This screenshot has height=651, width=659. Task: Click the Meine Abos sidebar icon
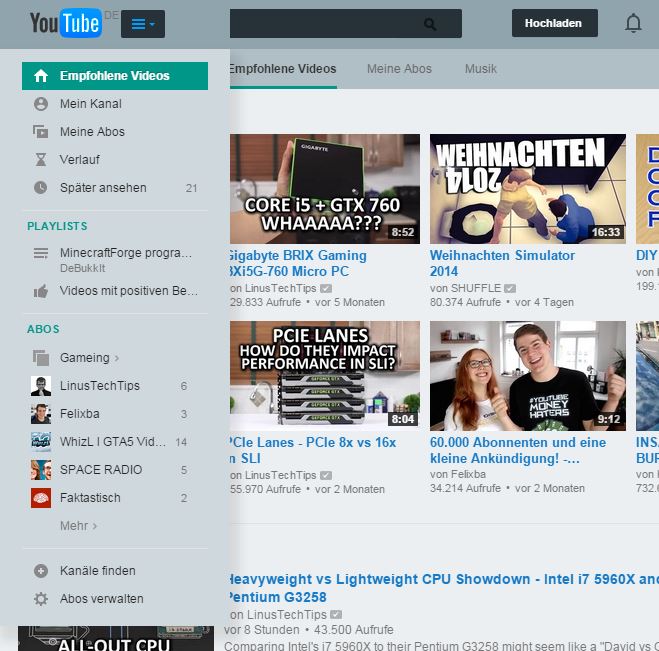41,132
